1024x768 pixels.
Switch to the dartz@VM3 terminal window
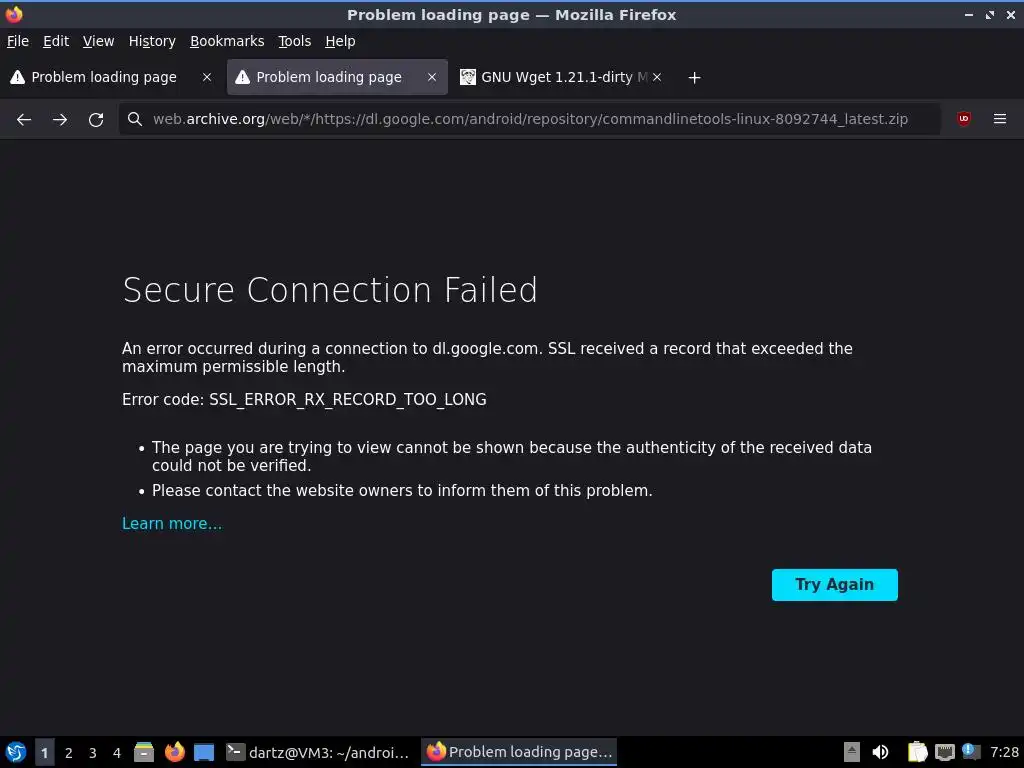pyautogui.click(x=318, y=752)
